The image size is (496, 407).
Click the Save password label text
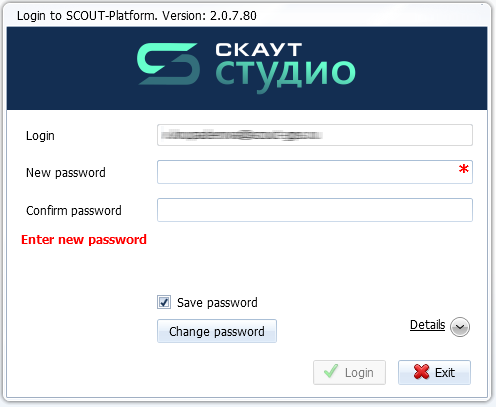[x=217, y=303]
